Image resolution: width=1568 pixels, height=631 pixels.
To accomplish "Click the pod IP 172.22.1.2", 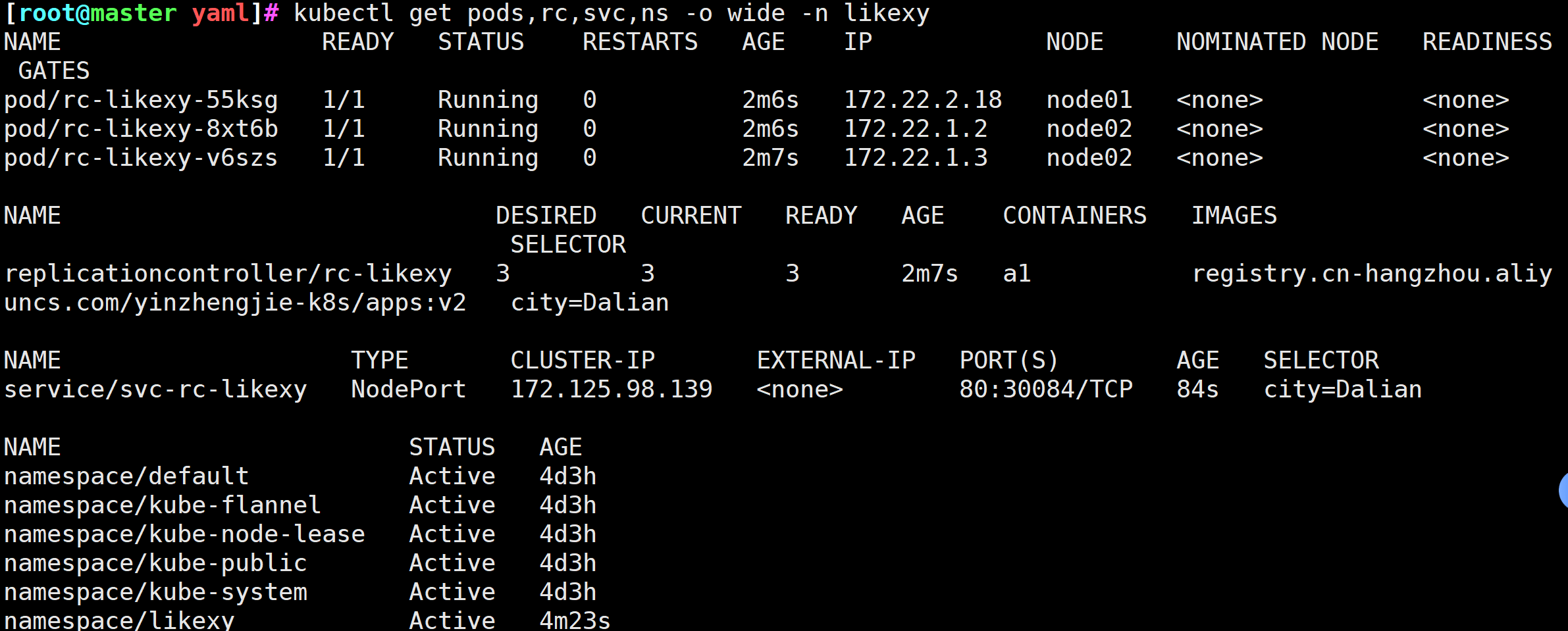I will pyautogui.click(x=915, y=129).
